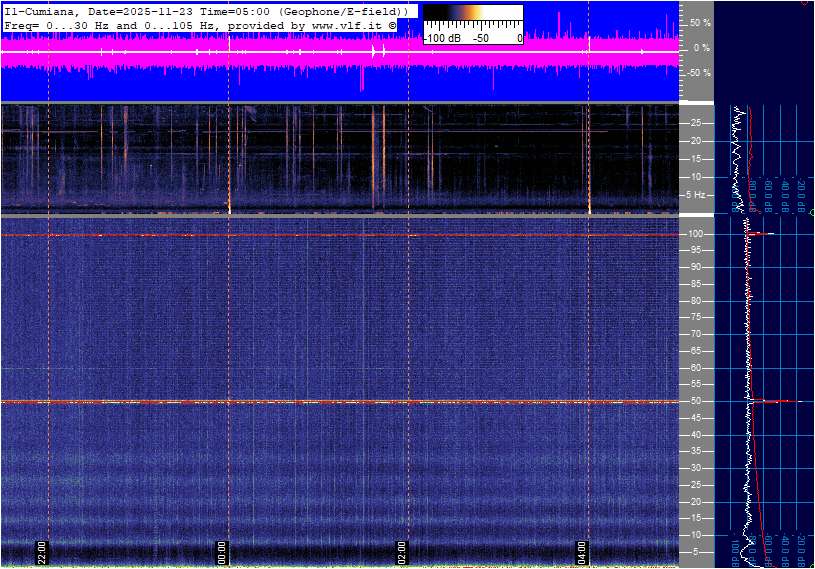The image size is (815, 569).
Task: Click the -100 dB label on color scale
Action: [x=441, y=38]
